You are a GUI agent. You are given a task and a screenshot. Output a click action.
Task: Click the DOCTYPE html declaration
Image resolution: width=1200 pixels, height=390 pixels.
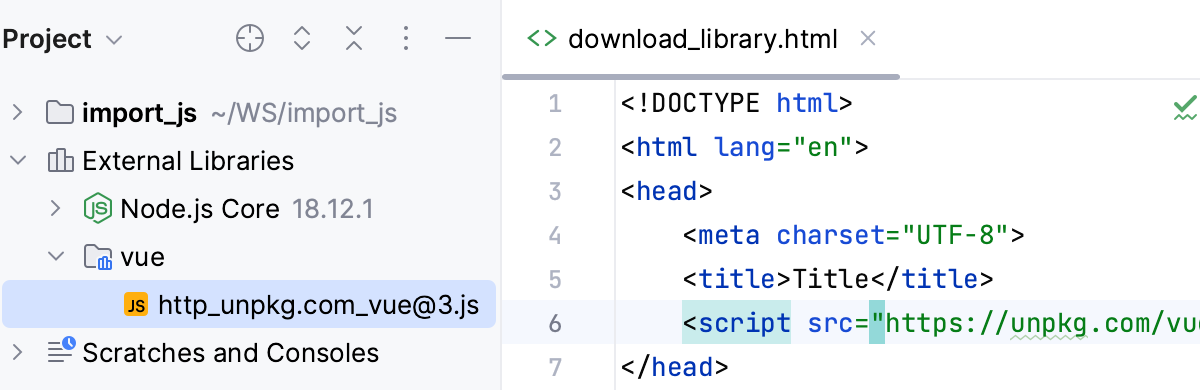(736, 103)
